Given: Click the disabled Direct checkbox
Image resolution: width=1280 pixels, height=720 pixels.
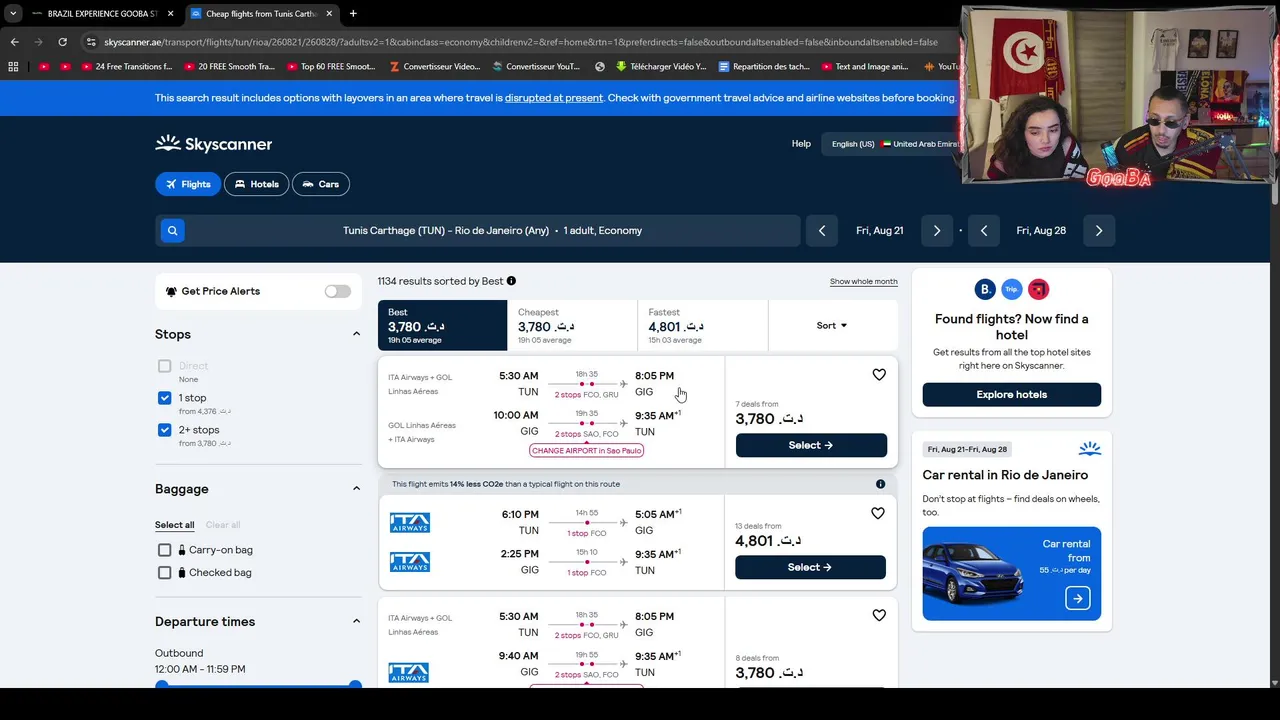Looking at the screenshot, I should [x=165, y=366].
